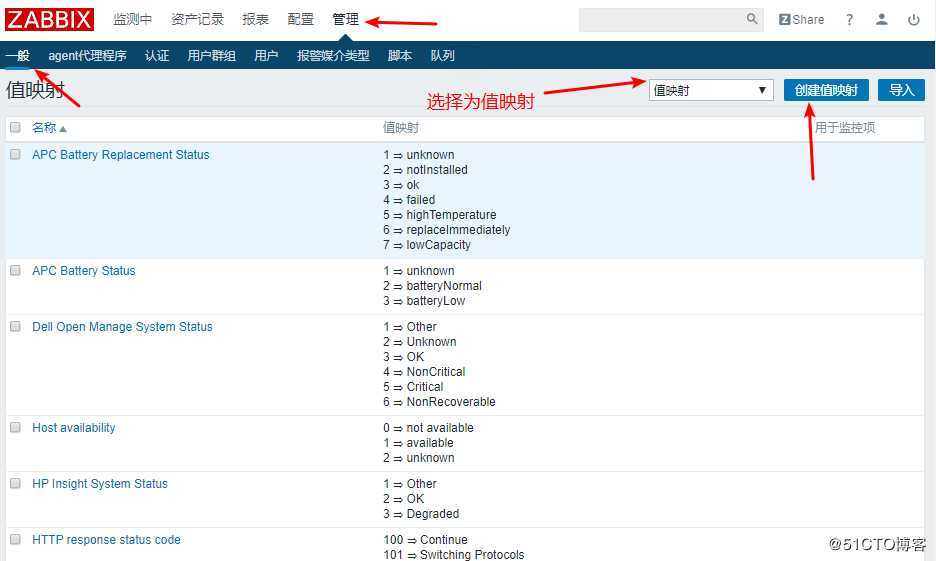This screenshot has height=561, width=936.
Task: Click value '2 ⇒ notInstalled'
Action: point(425,170)
